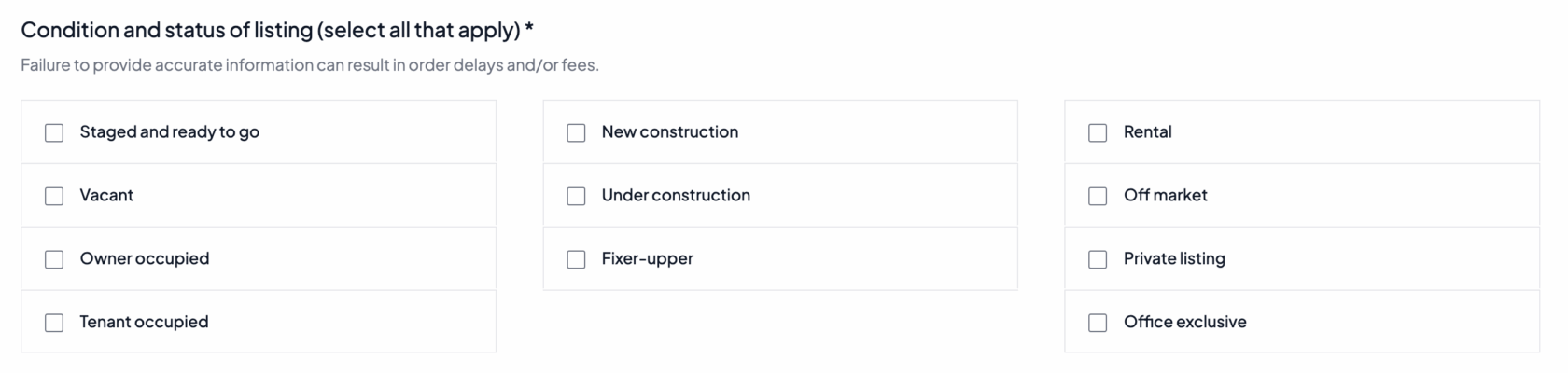This screenshot has width=1568, height=373.
Task: Check the Rental checkbox
Action: click(1098, 132)
